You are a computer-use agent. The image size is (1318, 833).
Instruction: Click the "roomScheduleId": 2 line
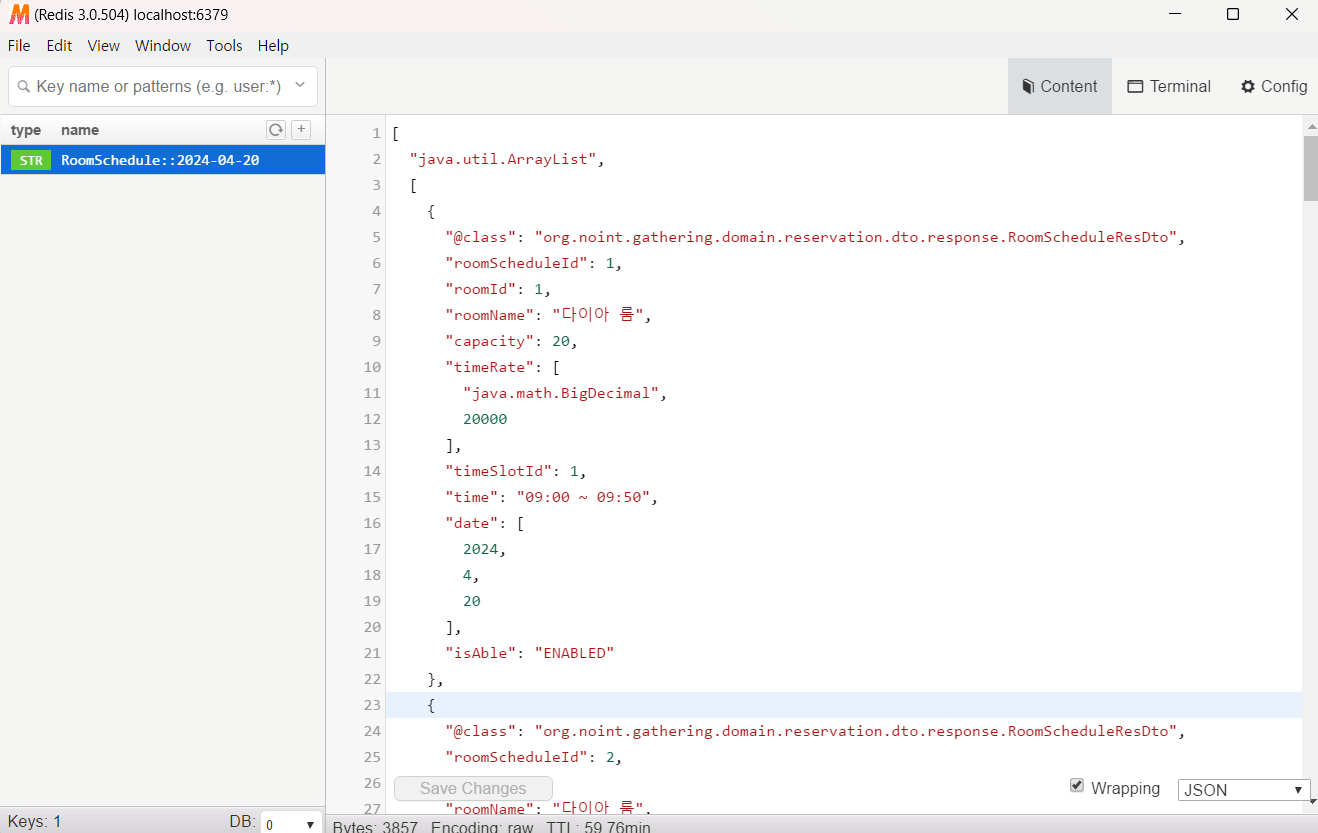(534, 757)
